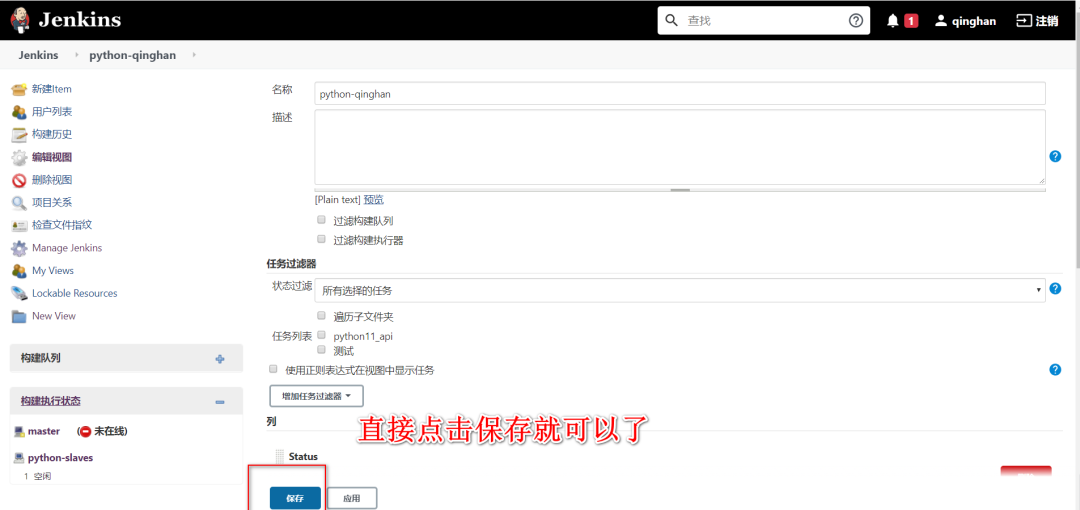Viewport: 1080px width, 510px height.
Task: Click the Manage Jenkins gear icon
Action: [x=19, y=248]
